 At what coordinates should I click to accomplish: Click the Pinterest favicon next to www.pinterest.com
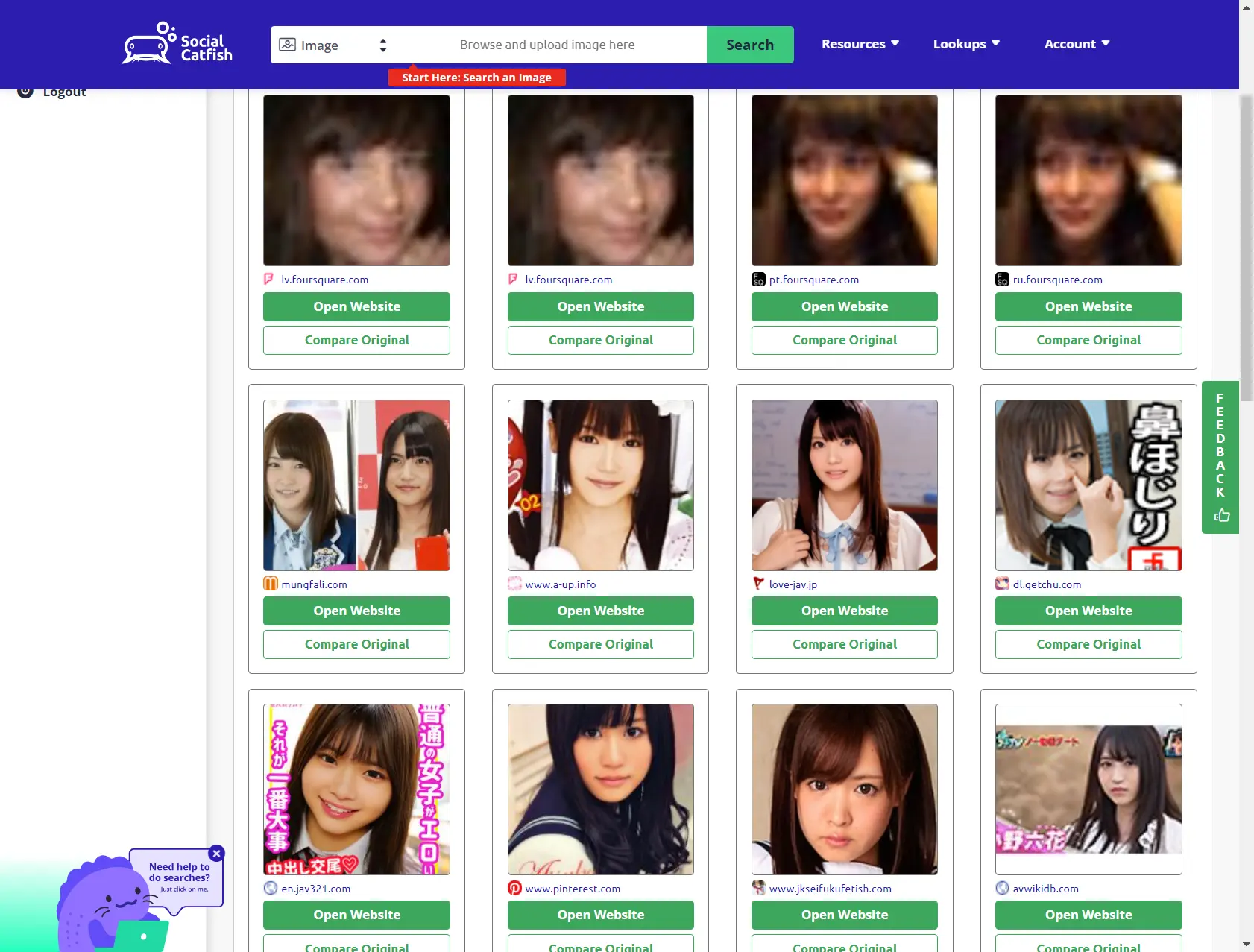coord(514,889)
